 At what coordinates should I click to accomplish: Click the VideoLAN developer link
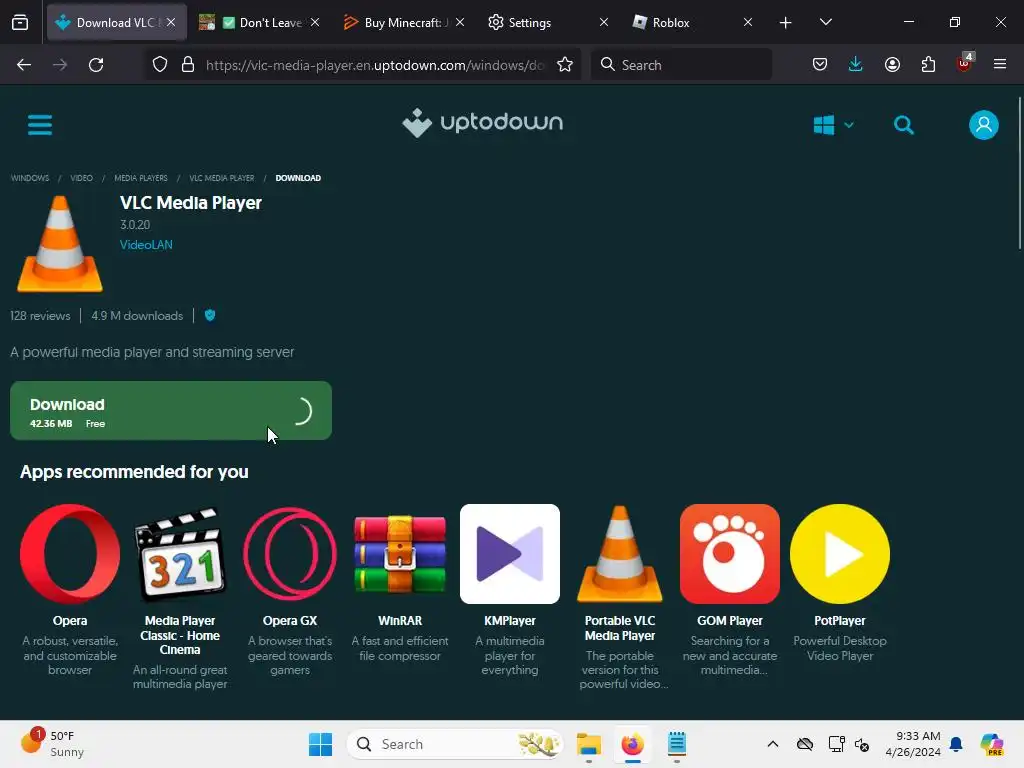click(x=146, y=245)
